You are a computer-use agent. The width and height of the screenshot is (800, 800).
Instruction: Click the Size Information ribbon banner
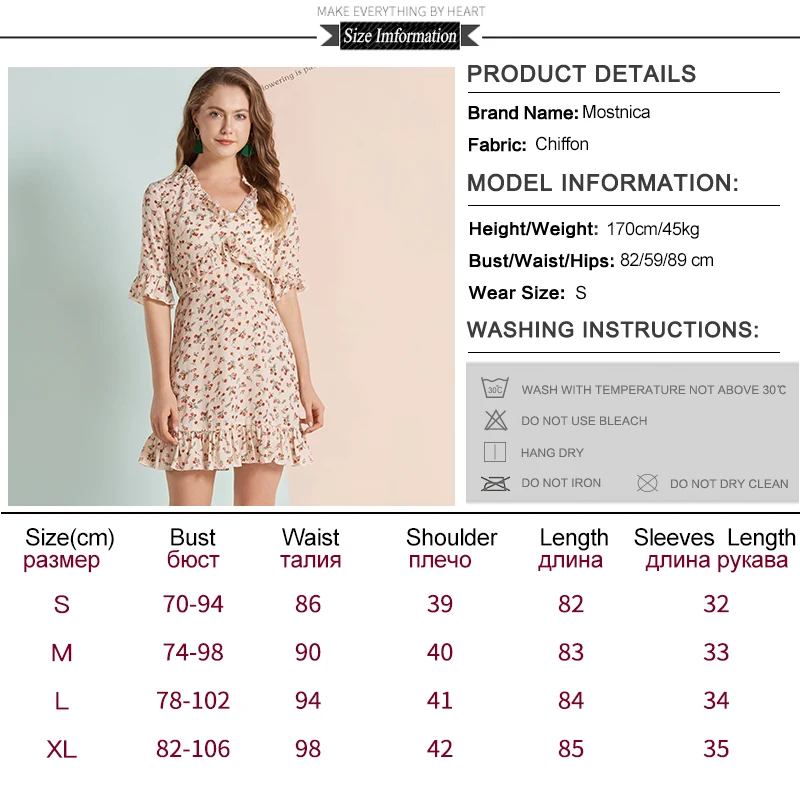pos(400,36)
